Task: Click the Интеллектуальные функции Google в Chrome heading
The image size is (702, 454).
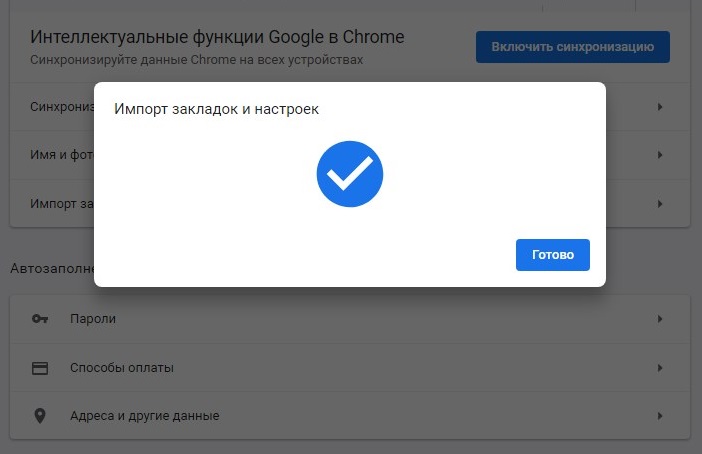Action: pos(217,38)
